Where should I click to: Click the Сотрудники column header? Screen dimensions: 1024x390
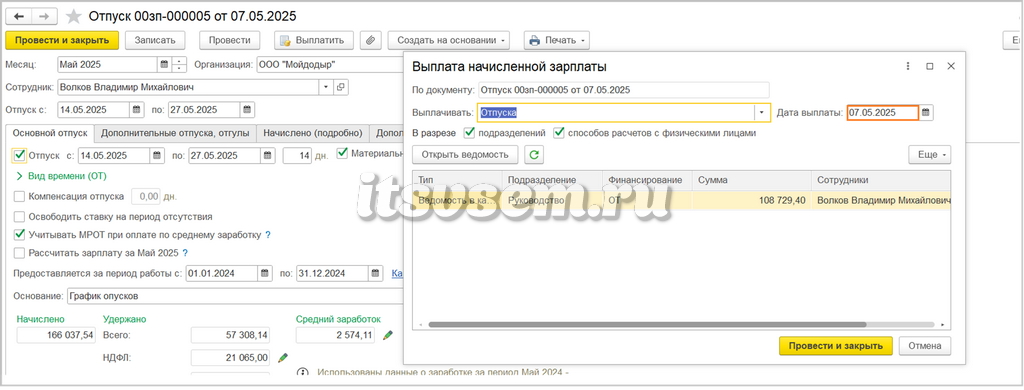pos(881,180)
